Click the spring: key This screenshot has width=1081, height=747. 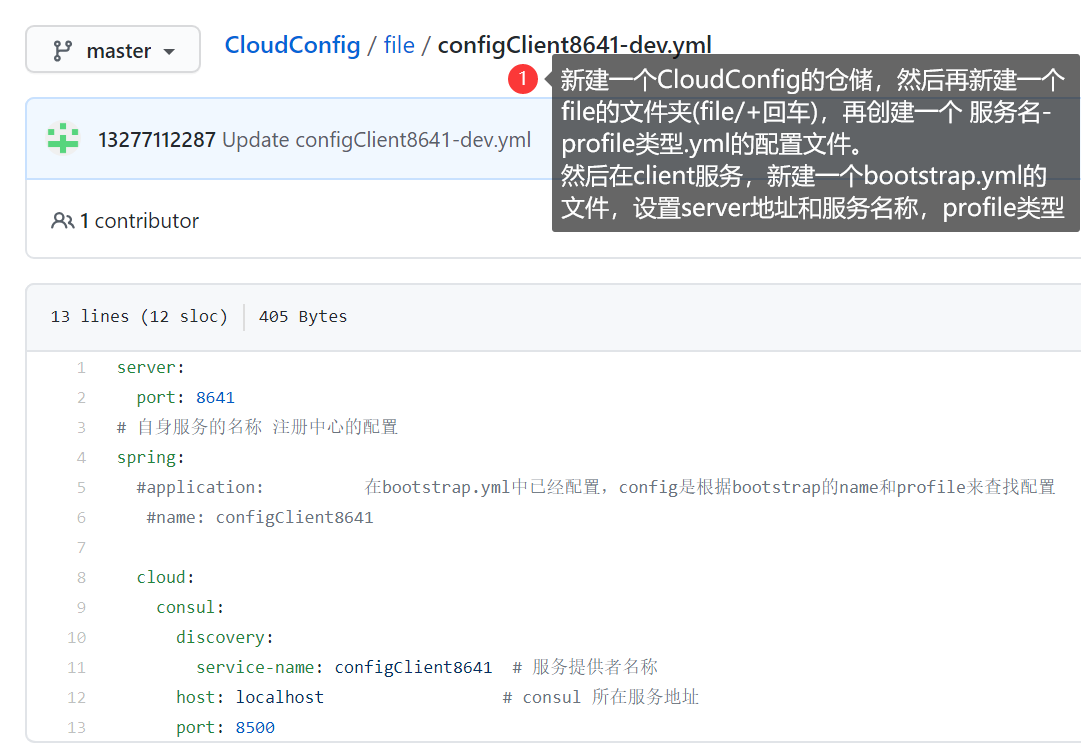[151, 458]
